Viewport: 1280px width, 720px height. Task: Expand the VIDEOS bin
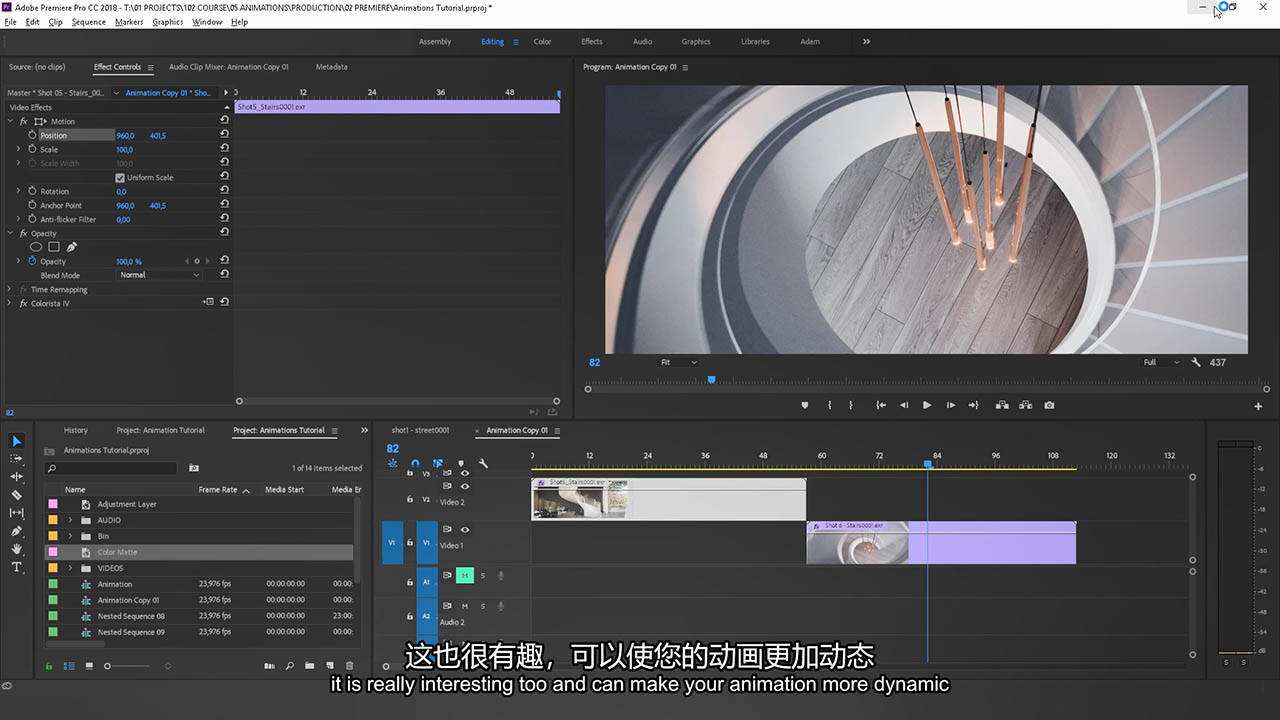point(70,568)
